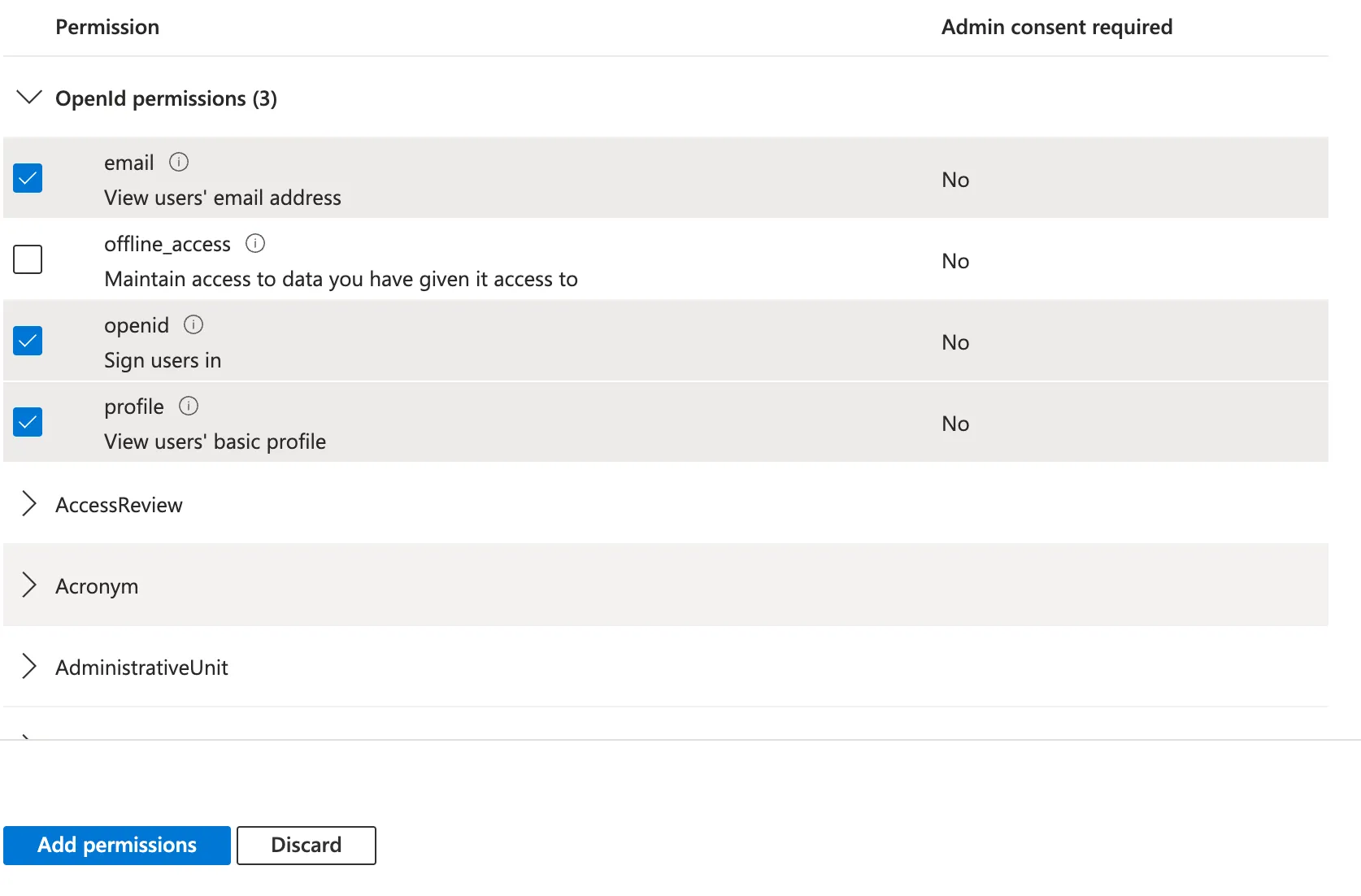Disable the openid permission
1361x896 pixels.
28,340
